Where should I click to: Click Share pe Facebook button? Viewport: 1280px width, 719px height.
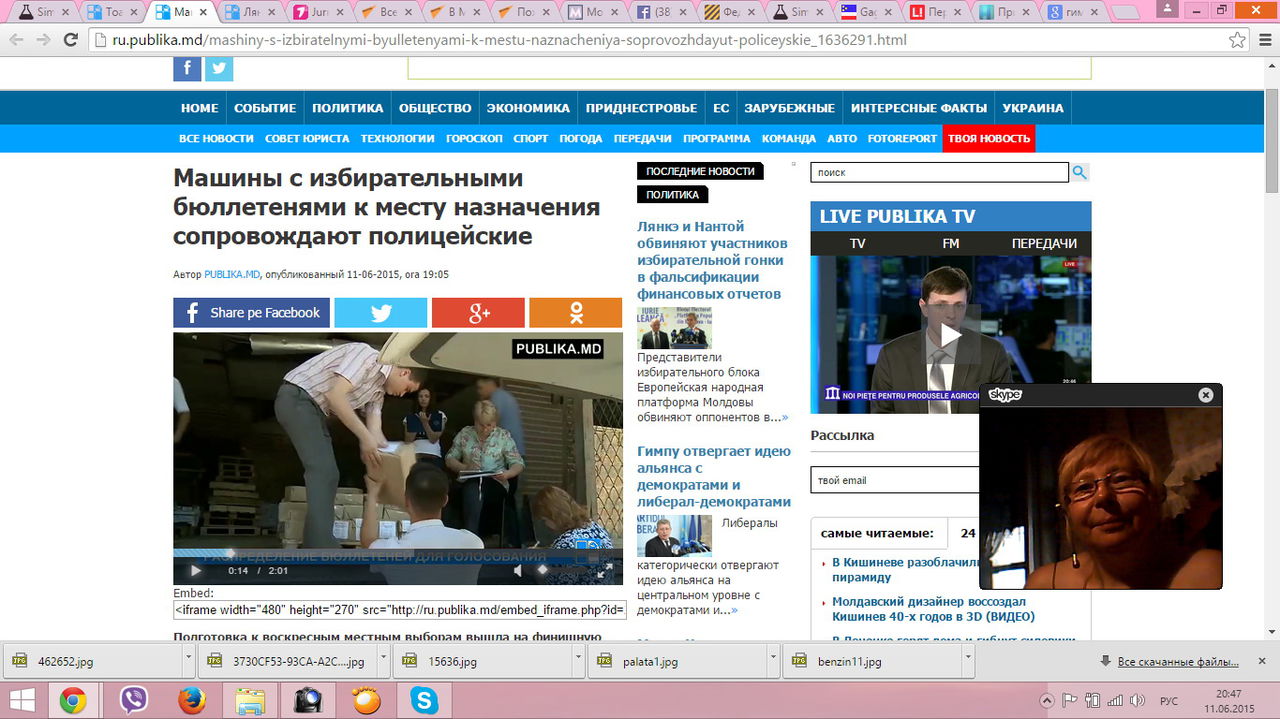coord(251,313)
